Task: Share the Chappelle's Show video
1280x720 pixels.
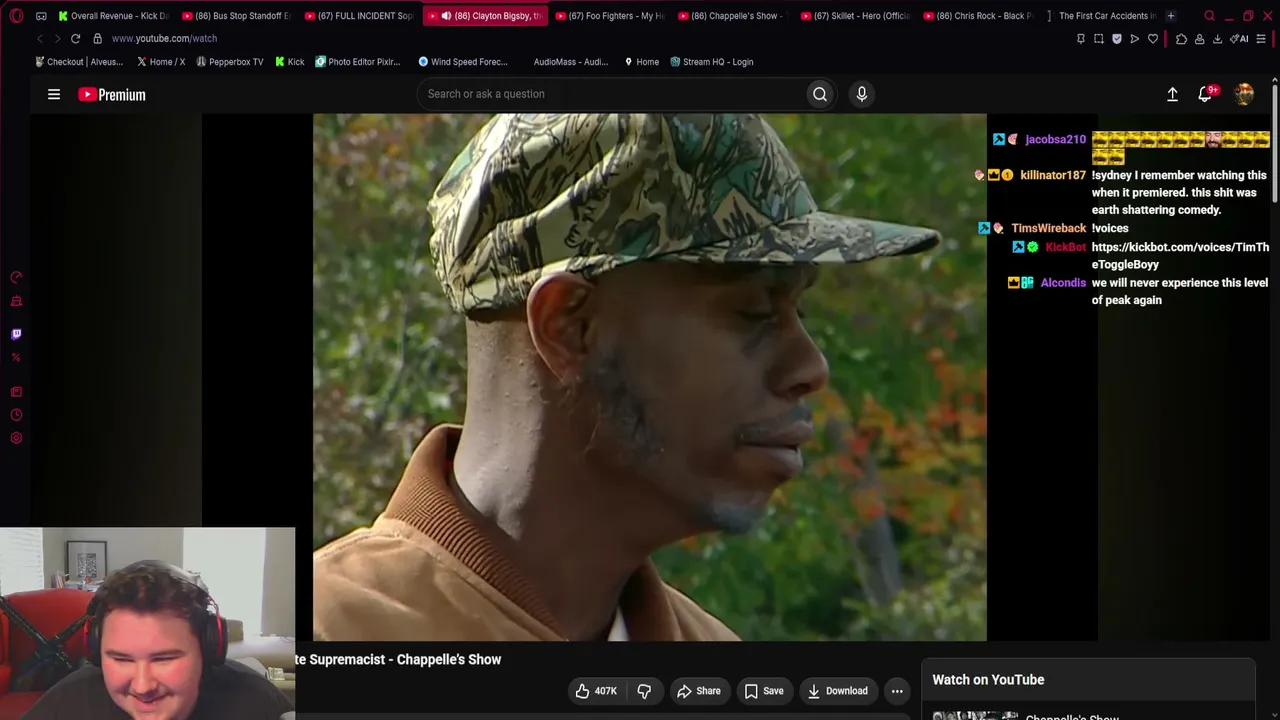Action: (698, 691)
